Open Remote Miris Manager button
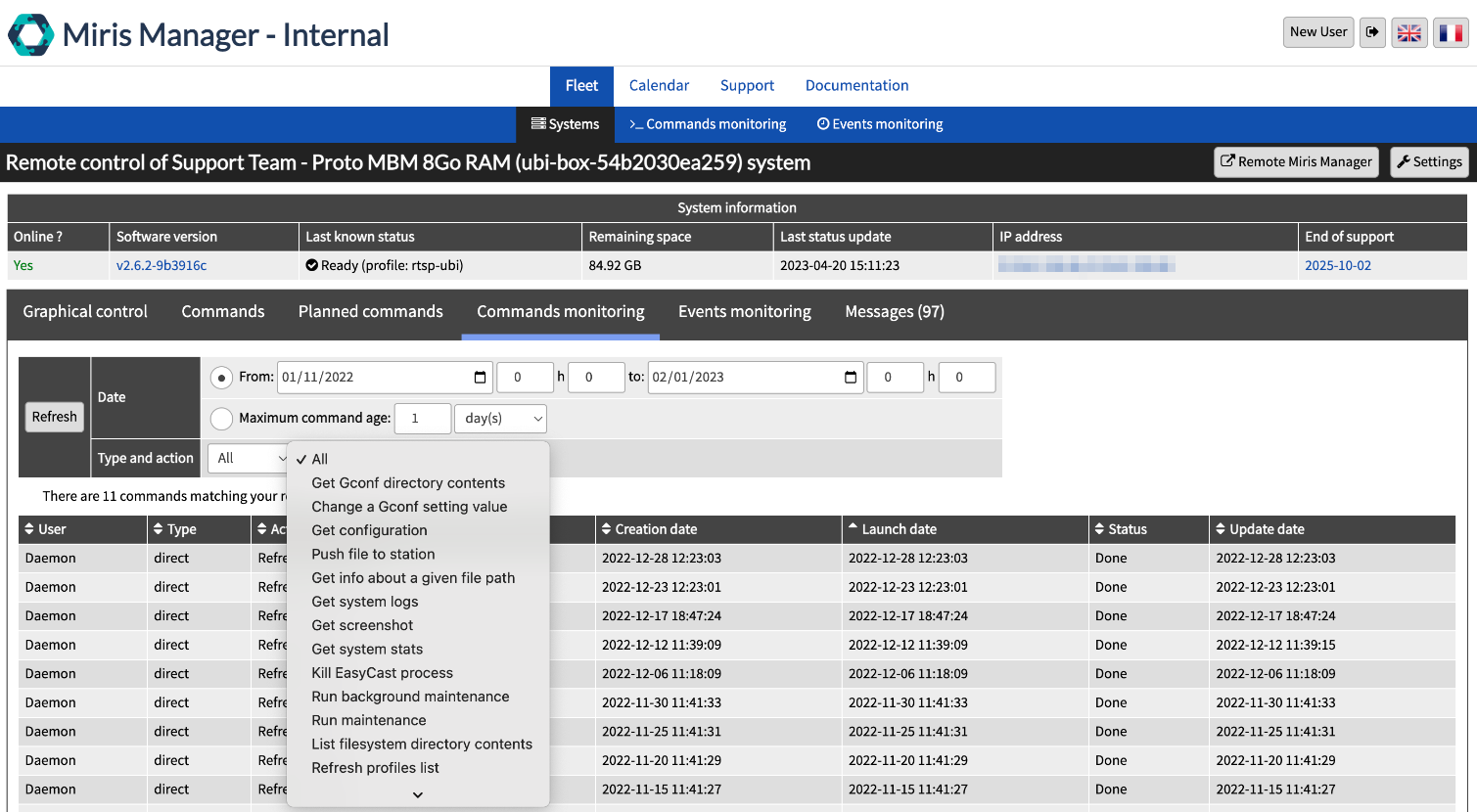Image resolution: width=1477 pixels, height=812 pixels. pos(1297,162)
